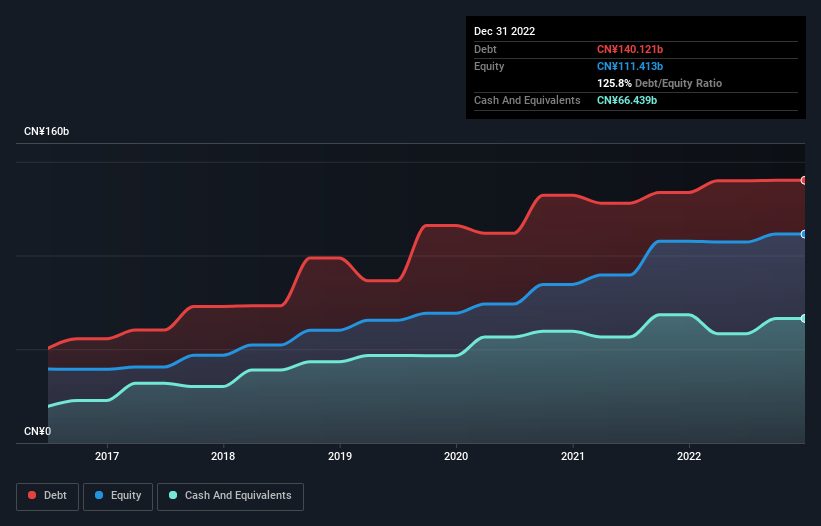This screenshot has width=821, height=526.
Task: Click the 2021 x-axis label
Action: tap(573, 456)
